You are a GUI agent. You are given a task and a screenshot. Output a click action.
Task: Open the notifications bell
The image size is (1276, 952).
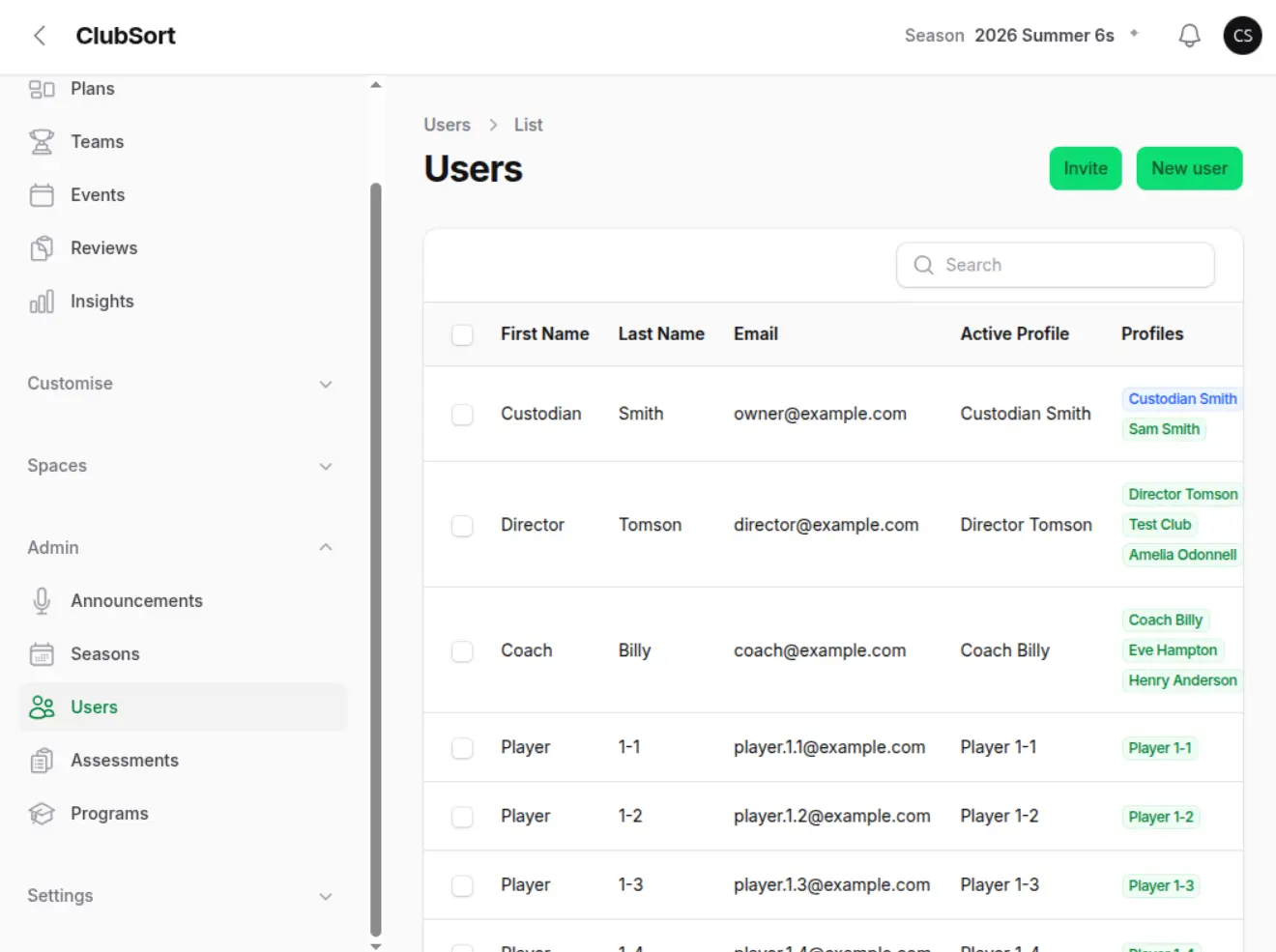point(1189,36)
